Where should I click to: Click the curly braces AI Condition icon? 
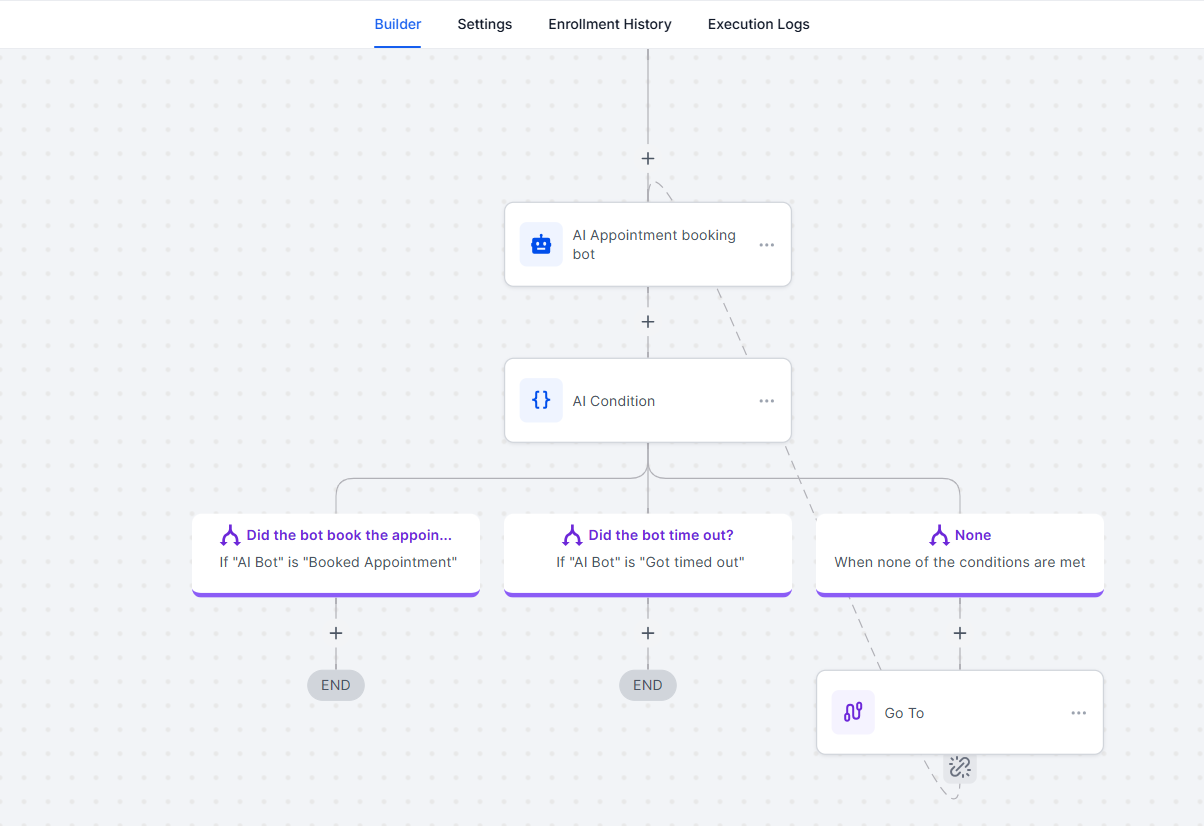[x=541, y=400]
